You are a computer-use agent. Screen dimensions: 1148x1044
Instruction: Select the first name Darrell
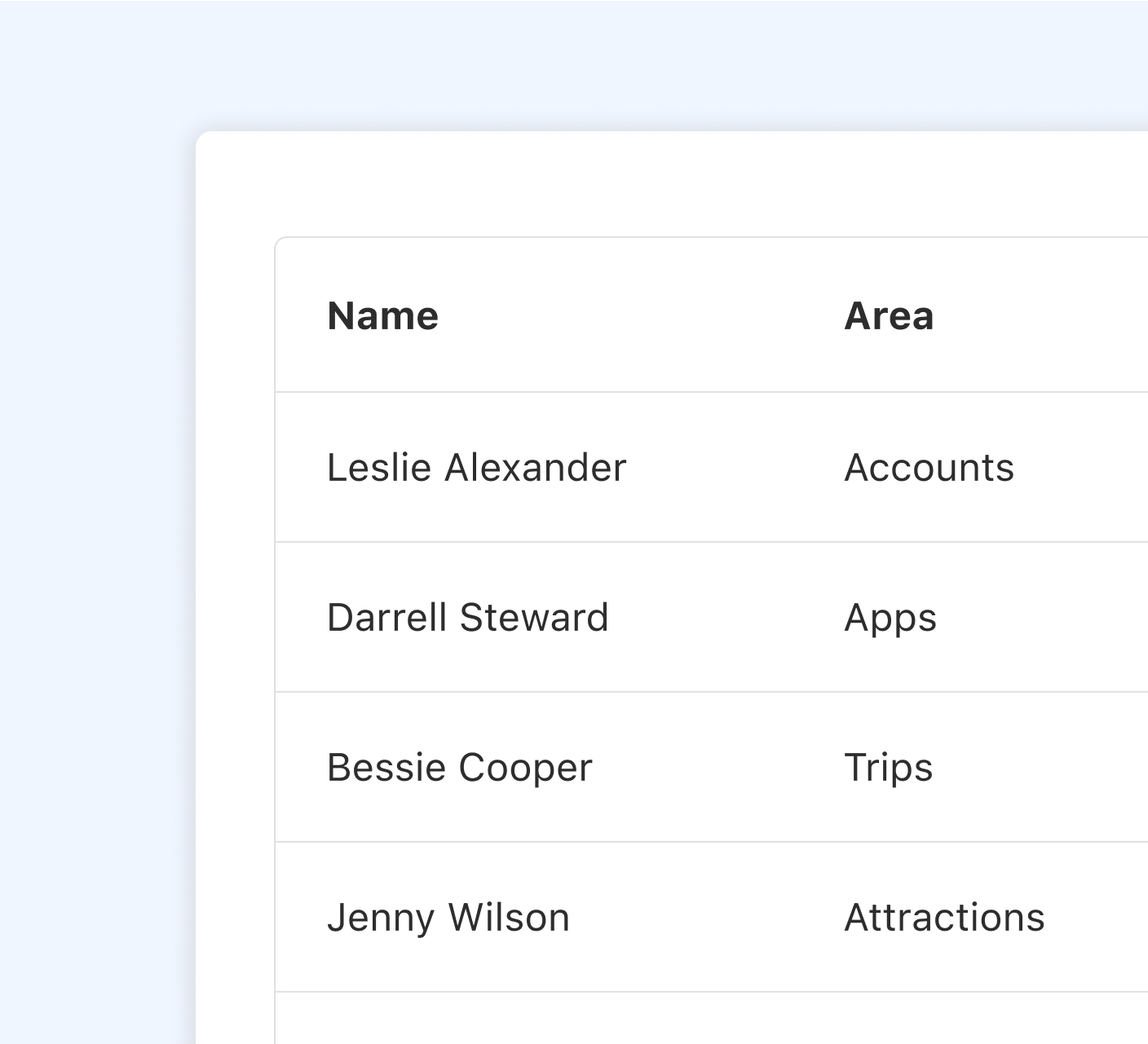pyautogui.click(x=386, y=618)
